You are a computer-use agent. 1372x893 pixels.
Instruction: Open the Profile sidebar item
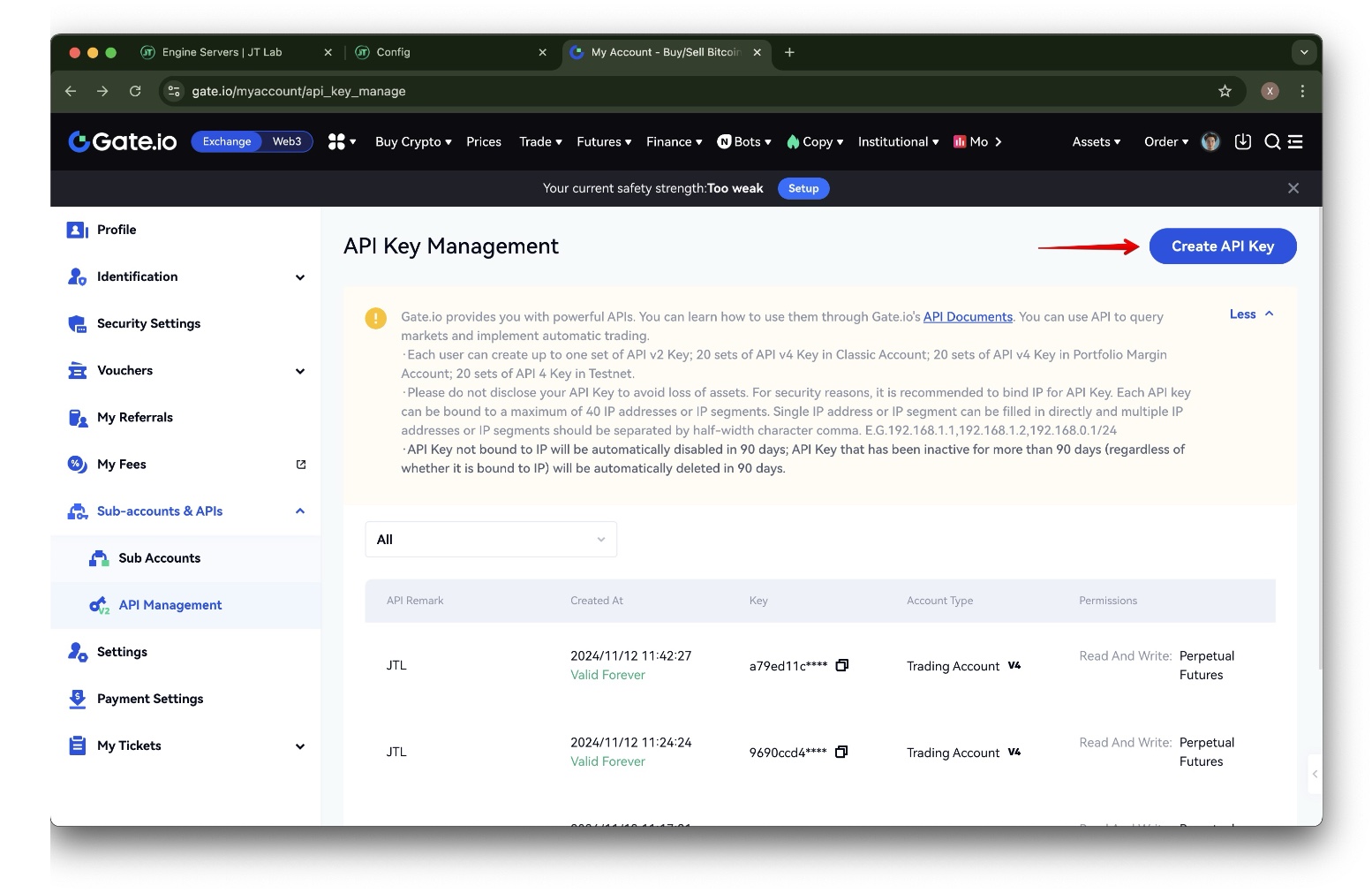point(116,230)
